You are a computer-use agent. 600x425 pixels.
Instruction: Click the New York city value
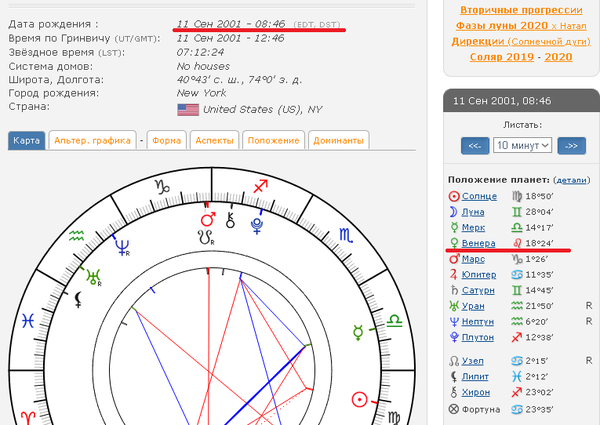[x=201, y=93]
